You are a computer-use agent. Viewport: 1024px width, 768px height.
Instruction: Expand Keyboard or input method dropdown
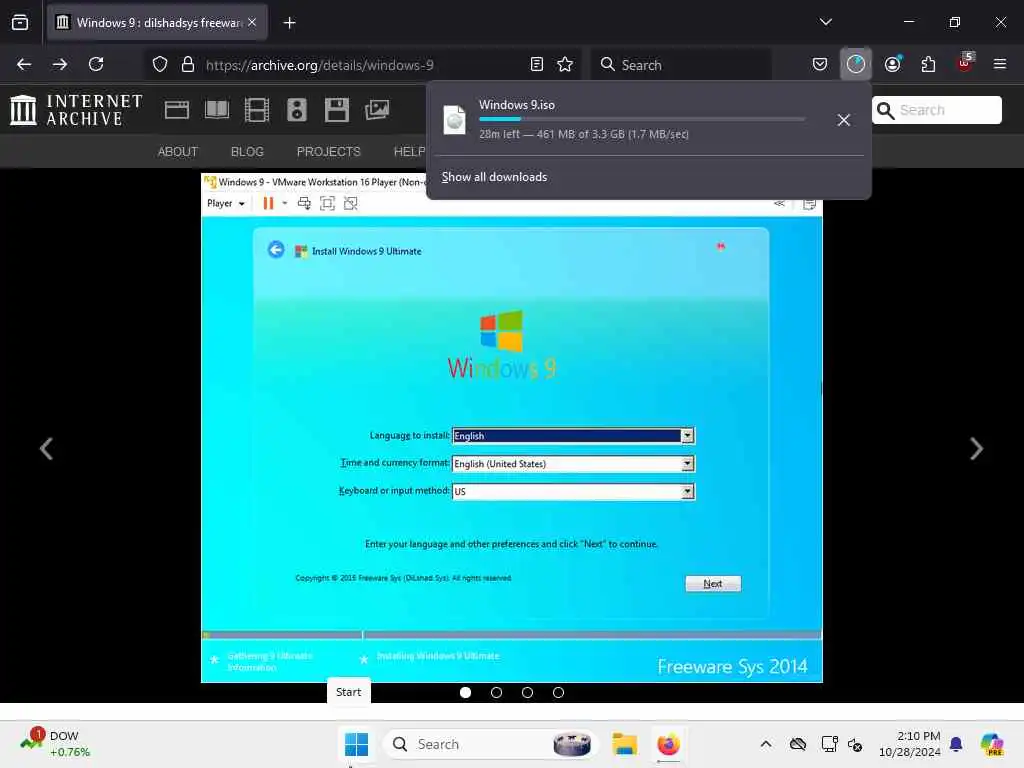point(687,492)
